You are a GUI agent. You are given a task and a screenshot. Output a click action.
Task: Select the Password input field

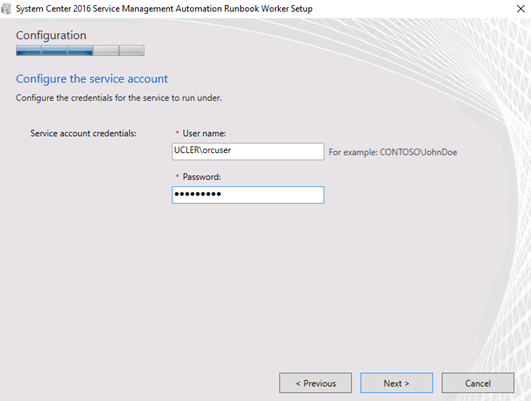(248, 195)
